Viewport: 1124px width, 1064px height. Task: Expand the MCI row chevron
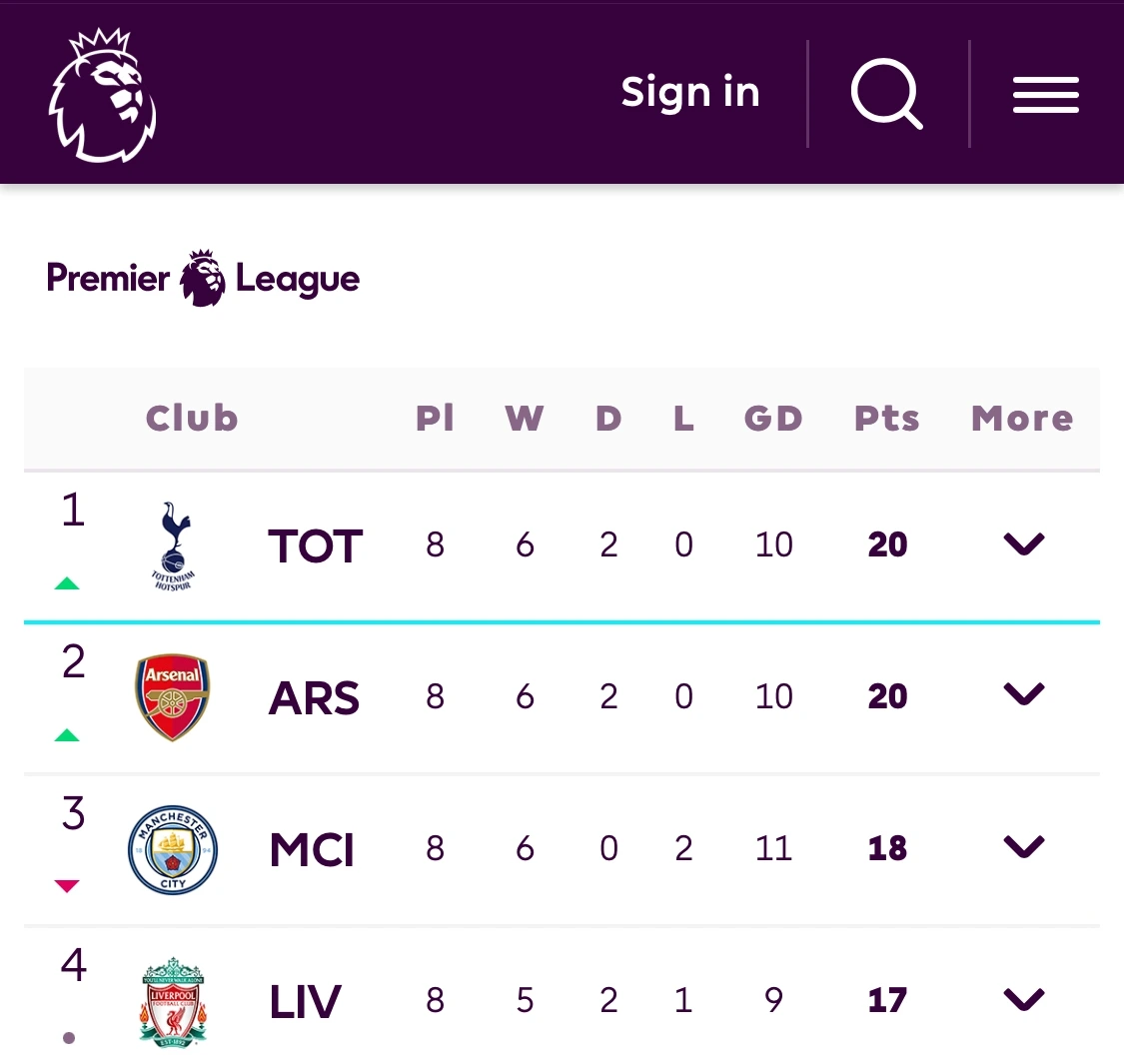(x=1024, y=847)
